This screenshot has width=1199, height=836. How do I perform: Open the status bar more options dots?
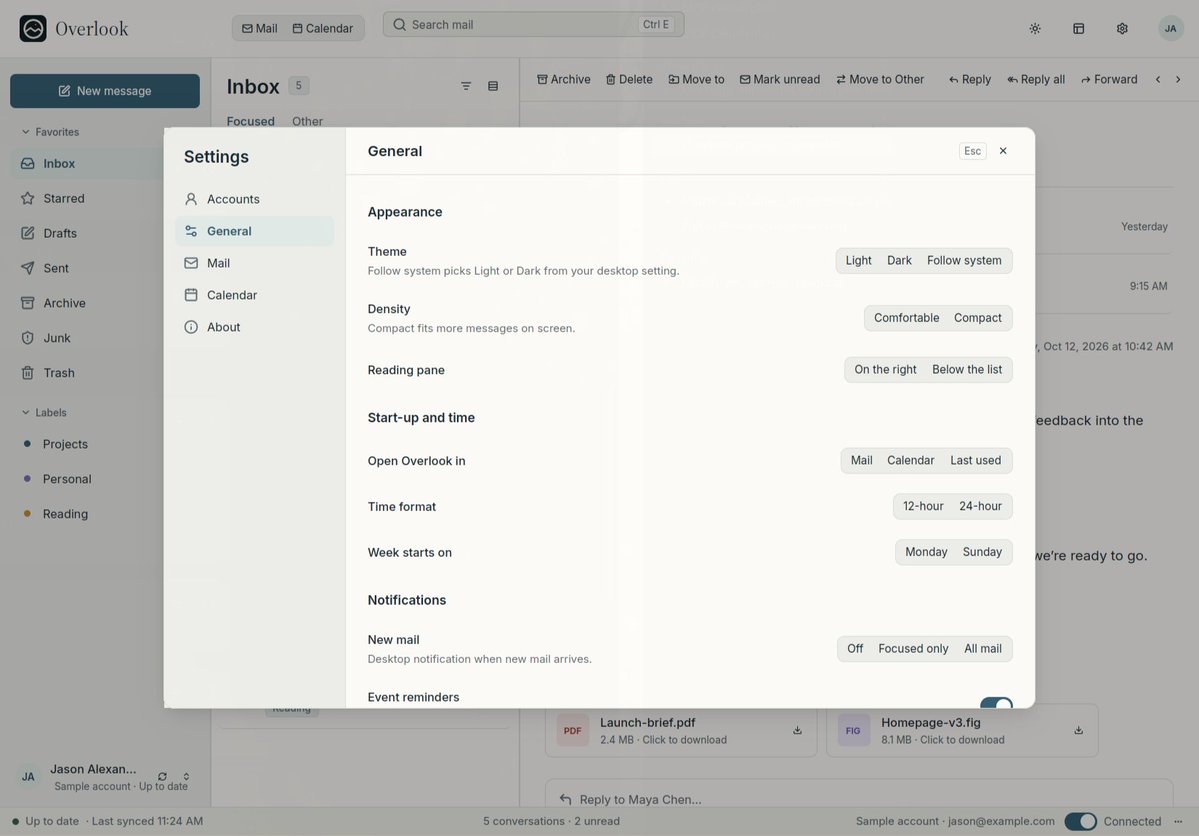click(1178, 821)
